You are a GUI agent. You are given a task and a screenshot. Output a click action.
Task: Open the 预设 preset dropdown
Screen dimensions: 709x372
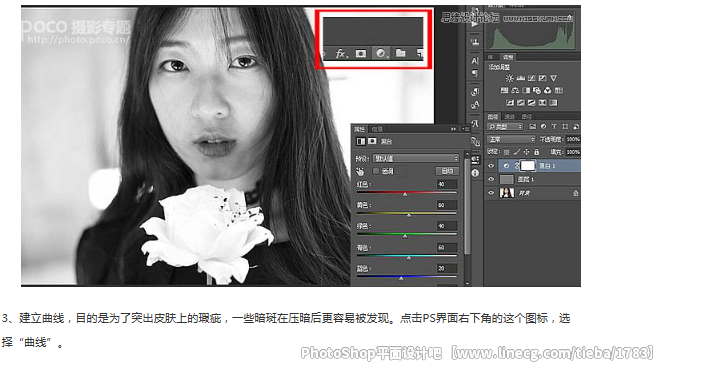click(x=416, y=158)
